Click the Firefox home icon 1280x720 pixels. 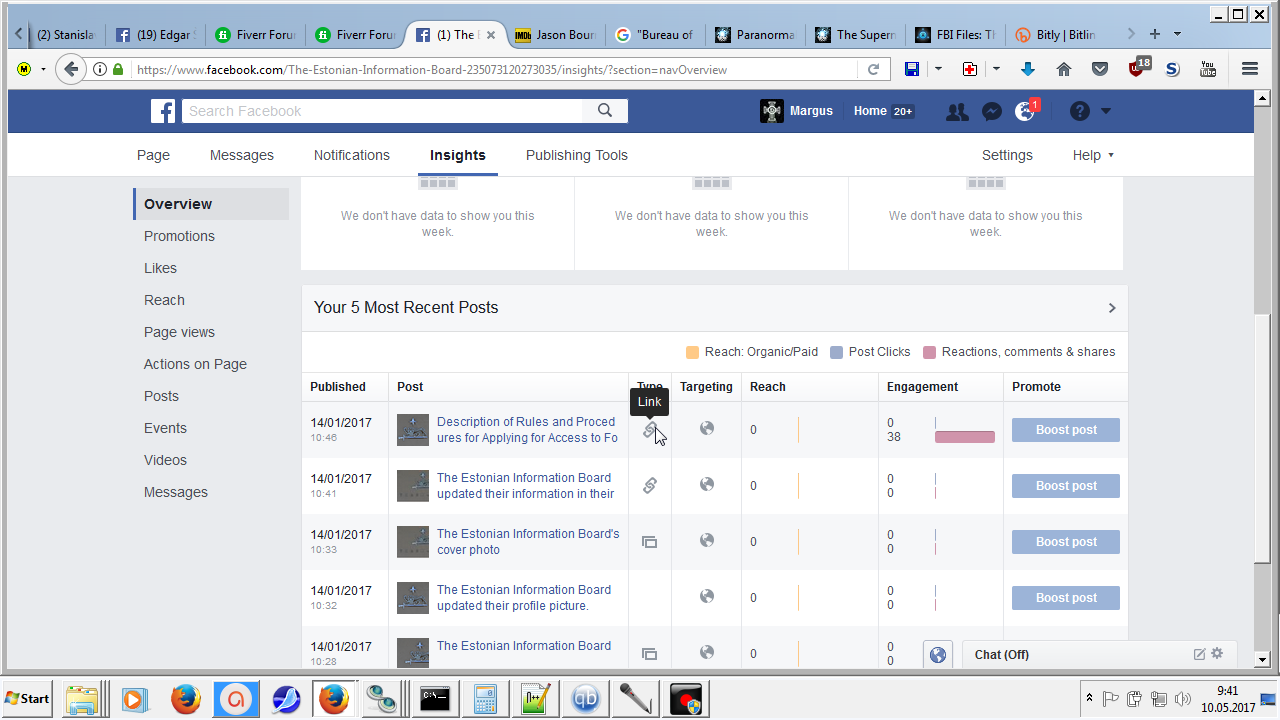tap(1064, 69)
